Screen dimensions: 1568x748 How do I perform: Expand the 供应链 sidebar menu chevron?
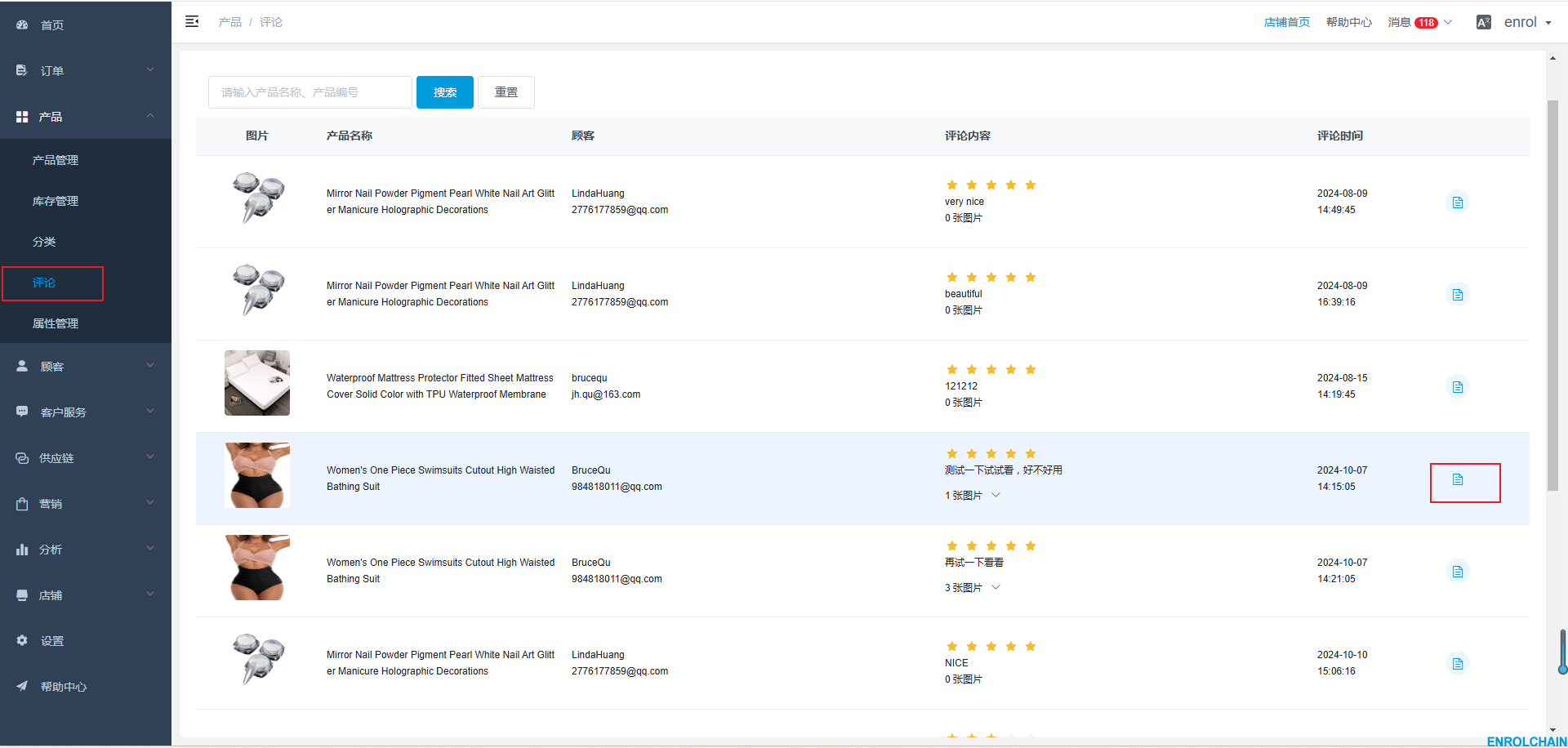pos(150,457)
